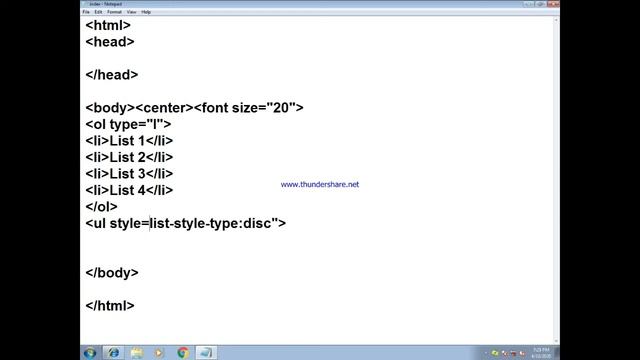Close the Notepad window
The image size is (640, 360).
553,4
